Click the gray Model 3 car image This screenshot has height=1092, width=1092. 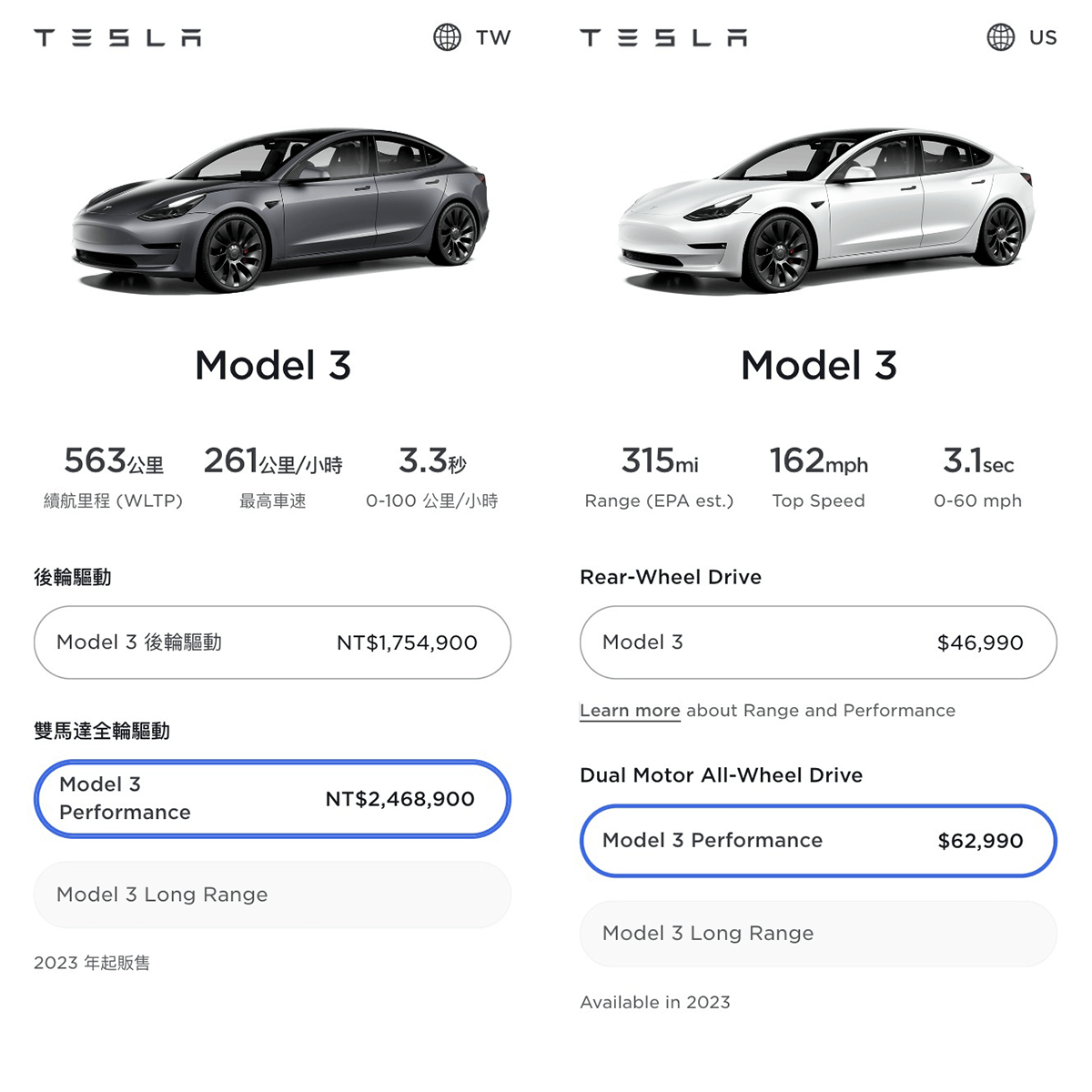coord(280,210)
